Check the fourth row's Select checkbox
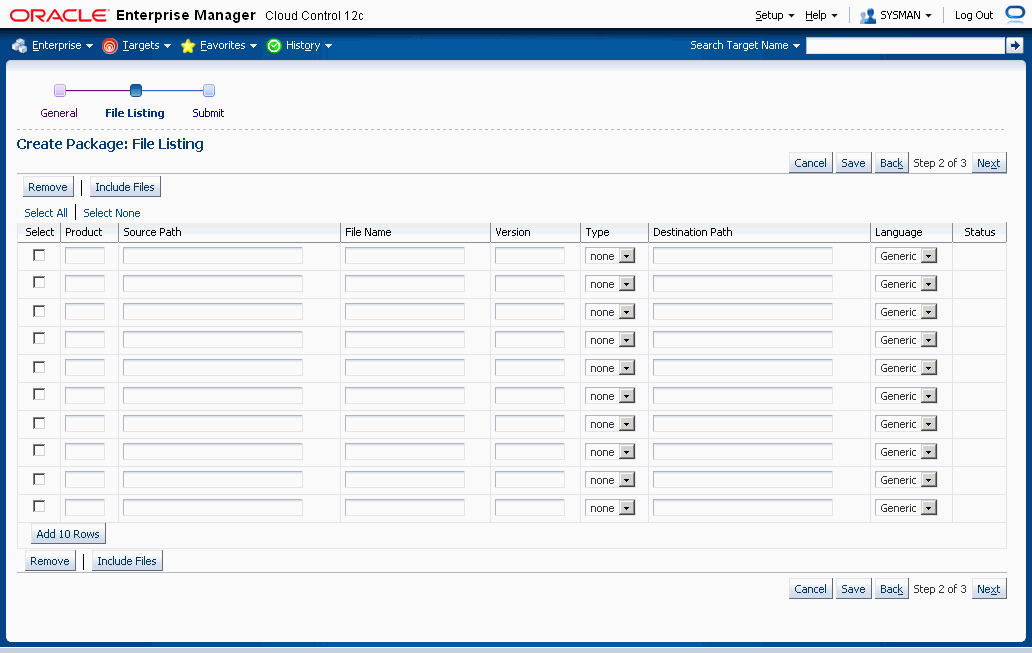This screenshot has width=1032, height=653. 39,338
